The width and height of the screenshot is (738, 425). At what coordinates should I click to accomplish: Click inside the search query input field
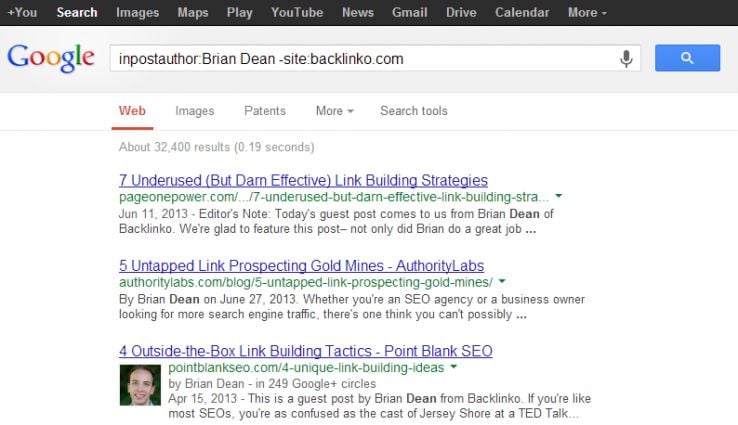(x=360, y=59)
